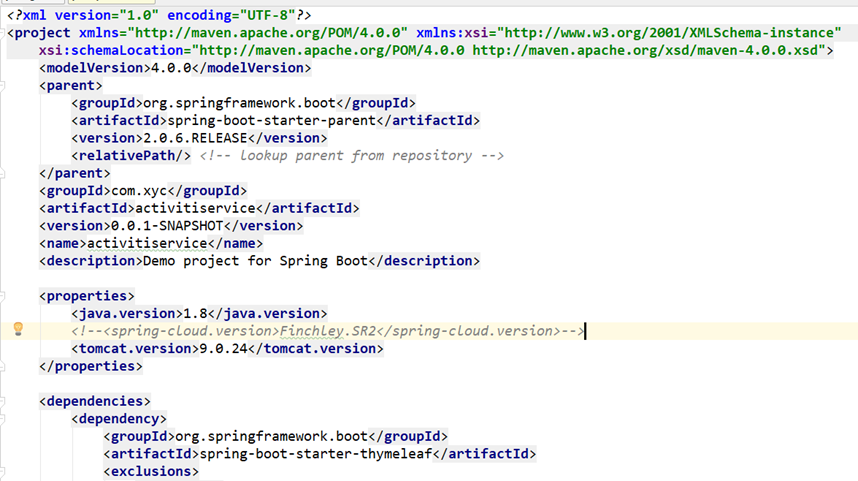
Task: Click the 'lookup parent from repository' comment
Action: point(351,155)
